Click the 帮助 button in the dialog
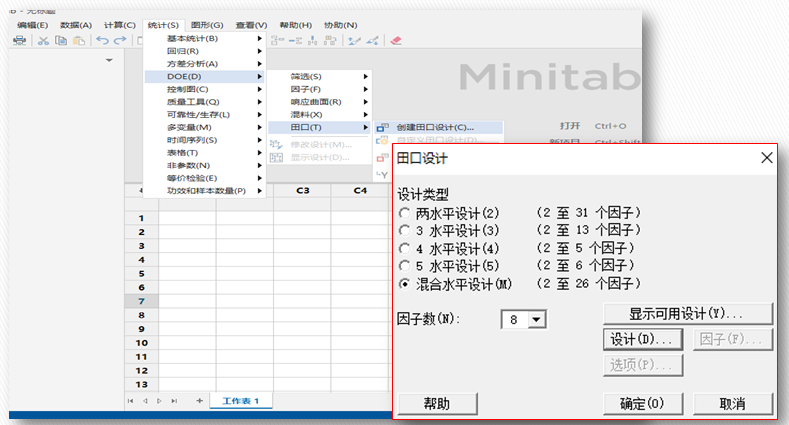 tap(437, 403)
